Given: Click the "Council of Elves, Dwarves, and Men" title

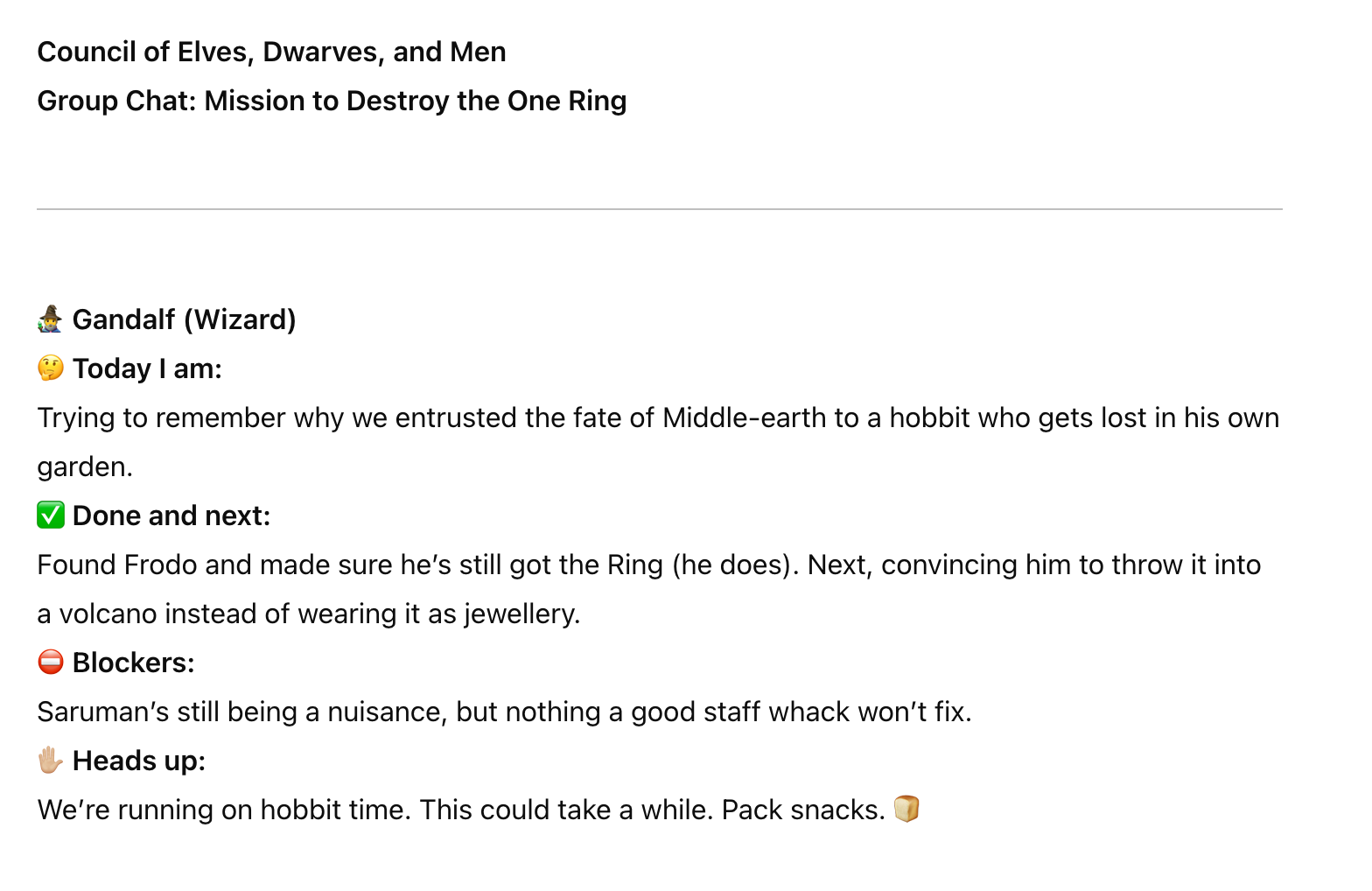Looking at the screenshot, I should pyautogui.click(x=271, y=52).
